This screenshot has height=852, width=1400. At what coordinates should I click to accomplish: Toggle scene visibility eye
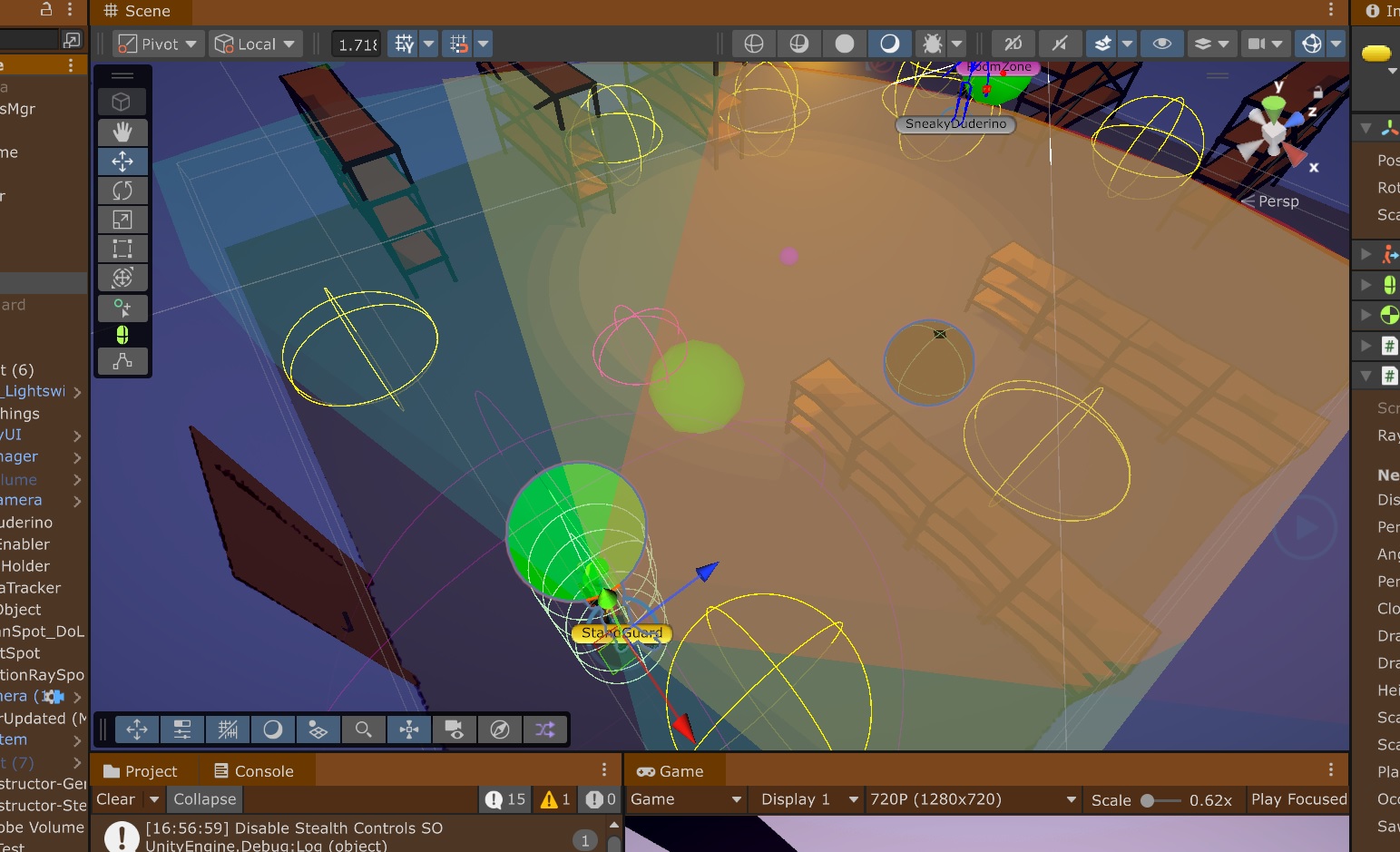[1162, 44]
